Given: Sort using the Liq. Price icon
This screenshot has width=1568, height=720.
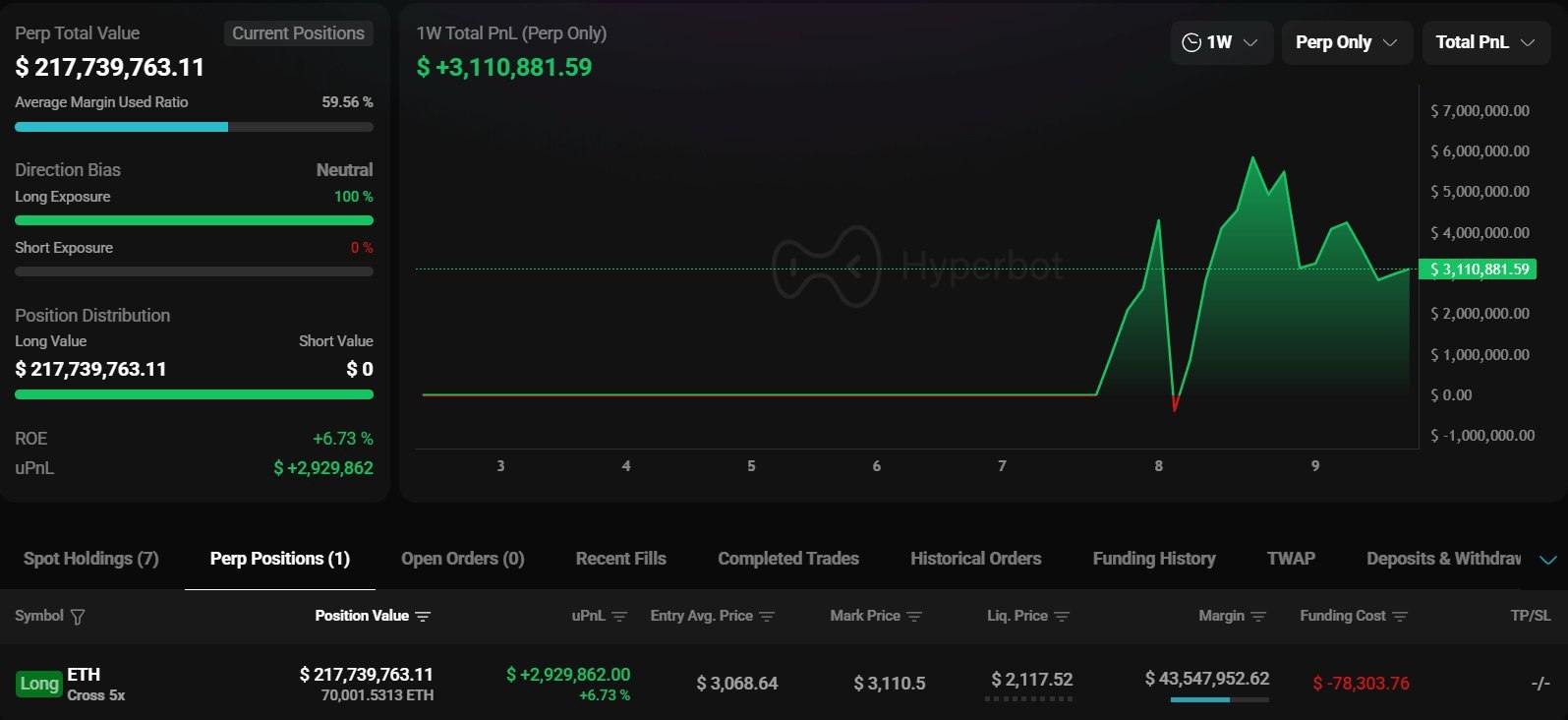Looking at the screenshot, I should point(1062,617).
